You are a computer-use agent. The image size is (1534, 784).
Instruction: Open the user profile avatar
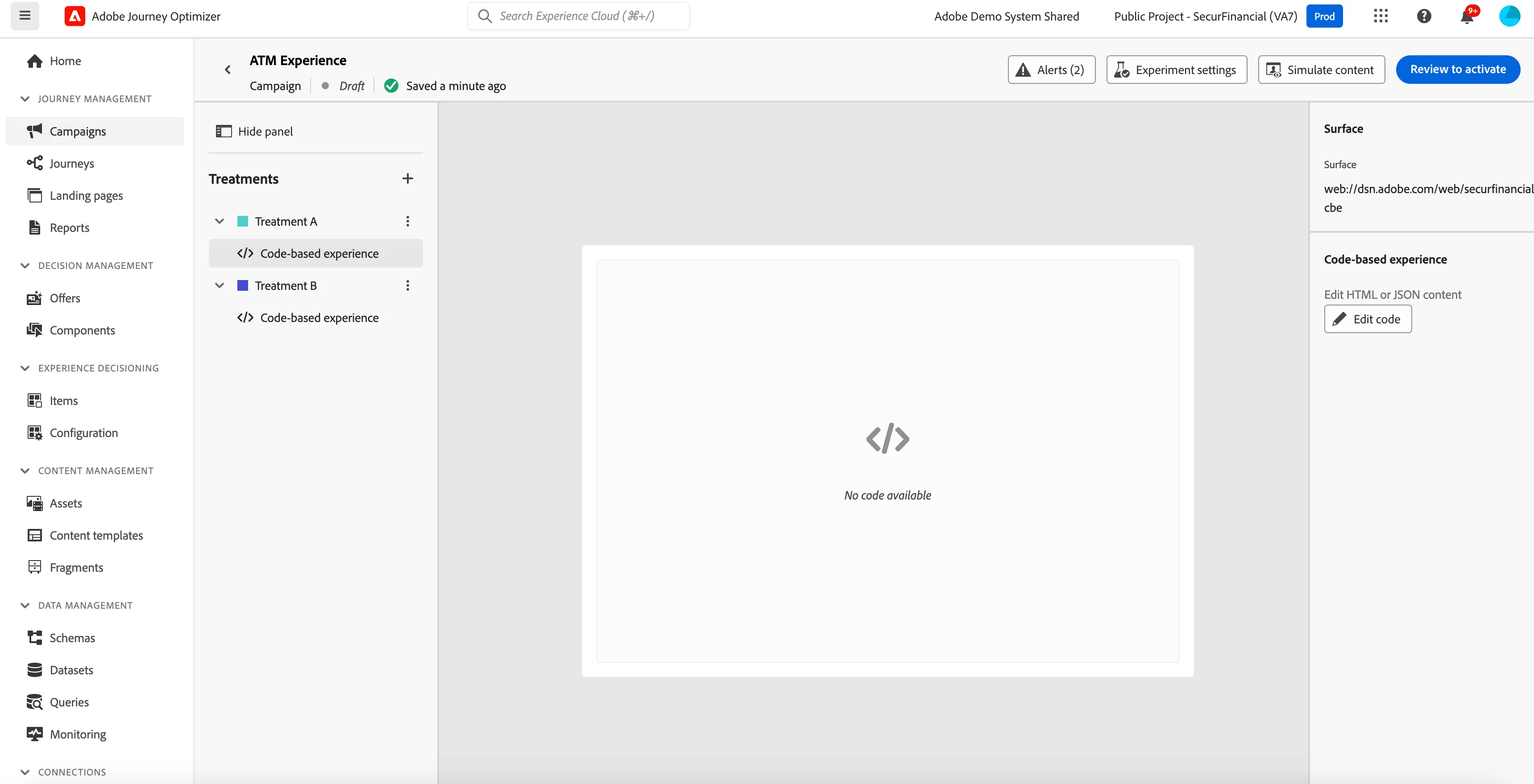(x=1509, y=16)
